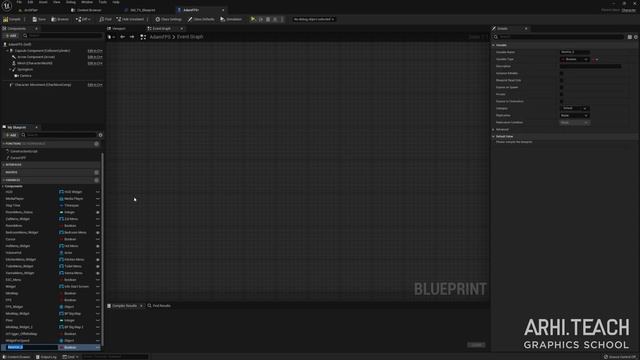Screen dimensions: 640x360
Task: Open the Diff dropdown in the toolbar
Action: [x=83, y=19]
